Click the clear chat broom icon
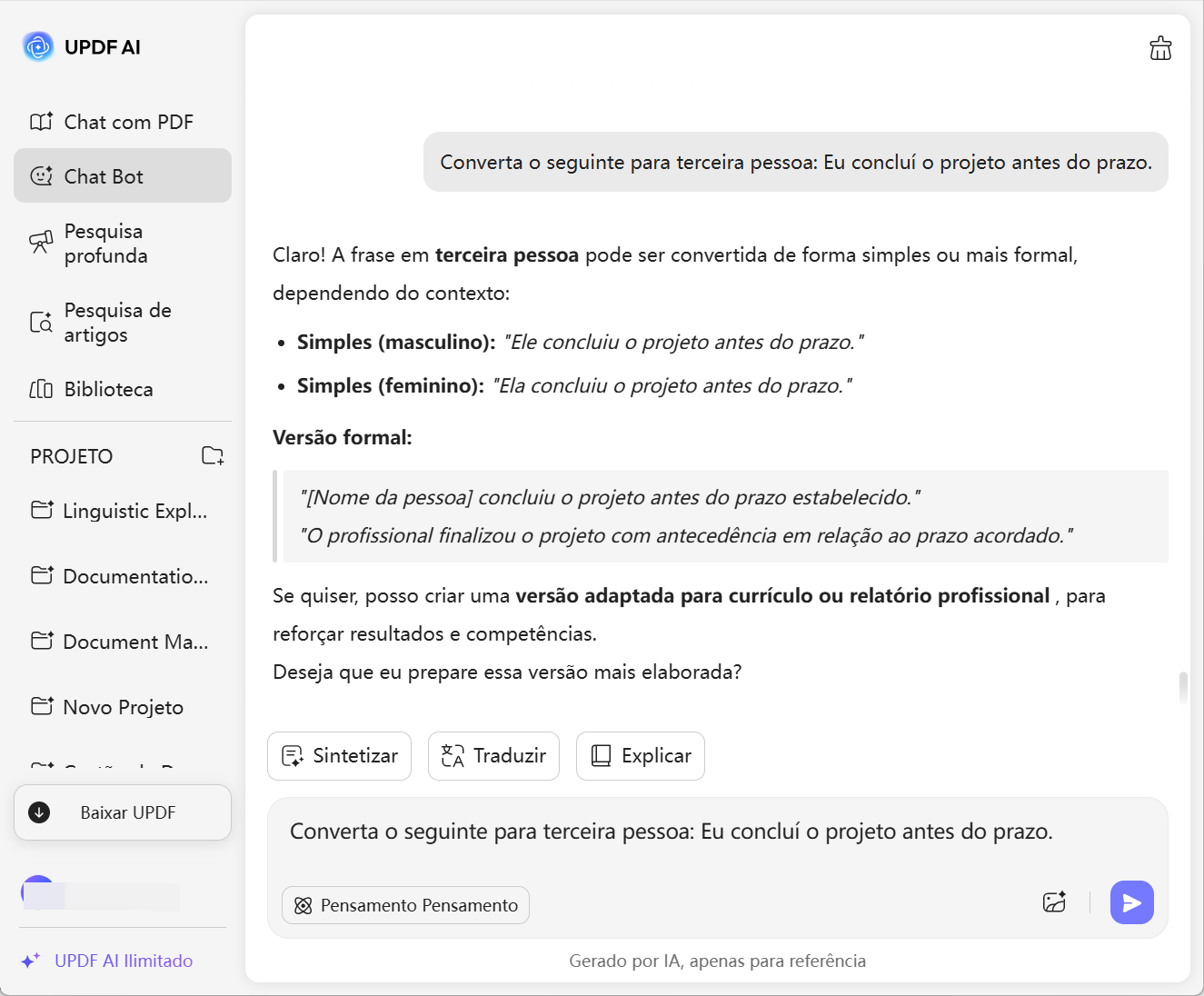Screen dimensions: 1204x996 1160,48
